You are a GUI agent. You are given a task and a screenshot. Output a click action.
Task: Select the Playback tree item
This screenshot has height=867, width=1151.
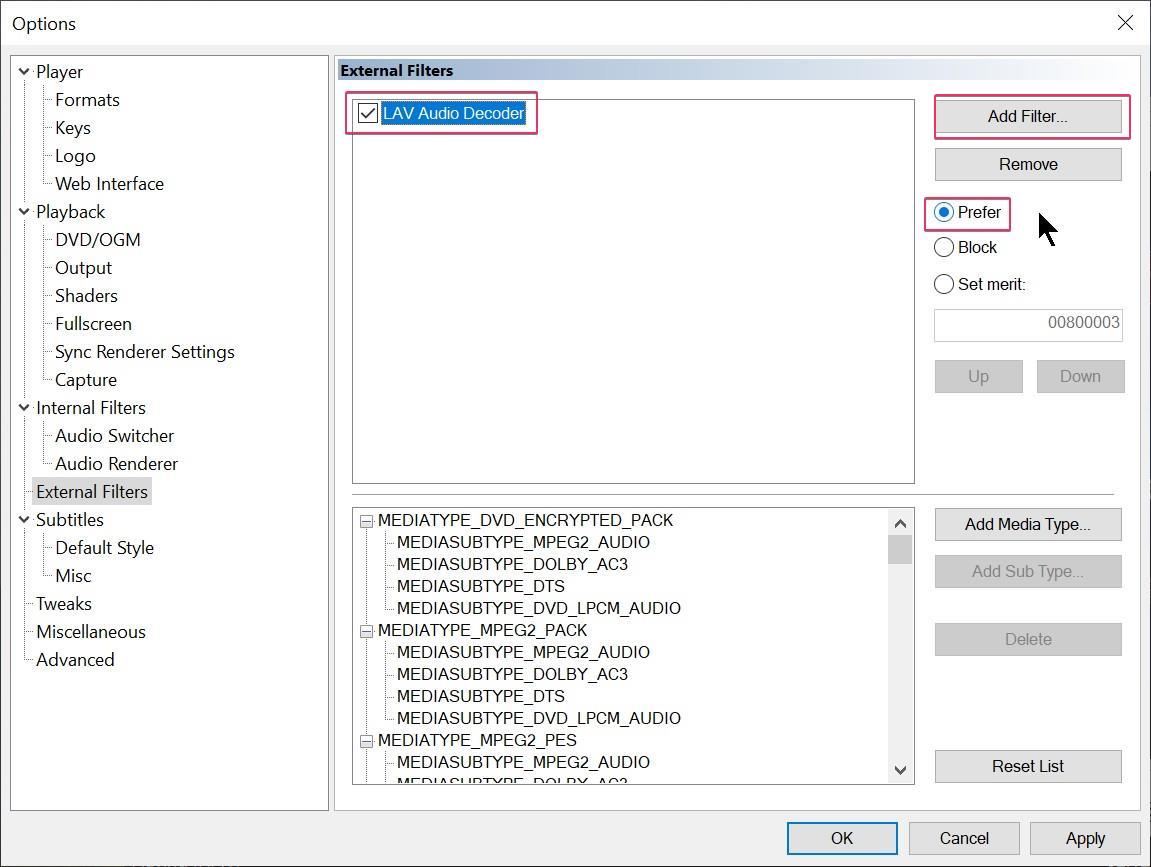[70, 211]
